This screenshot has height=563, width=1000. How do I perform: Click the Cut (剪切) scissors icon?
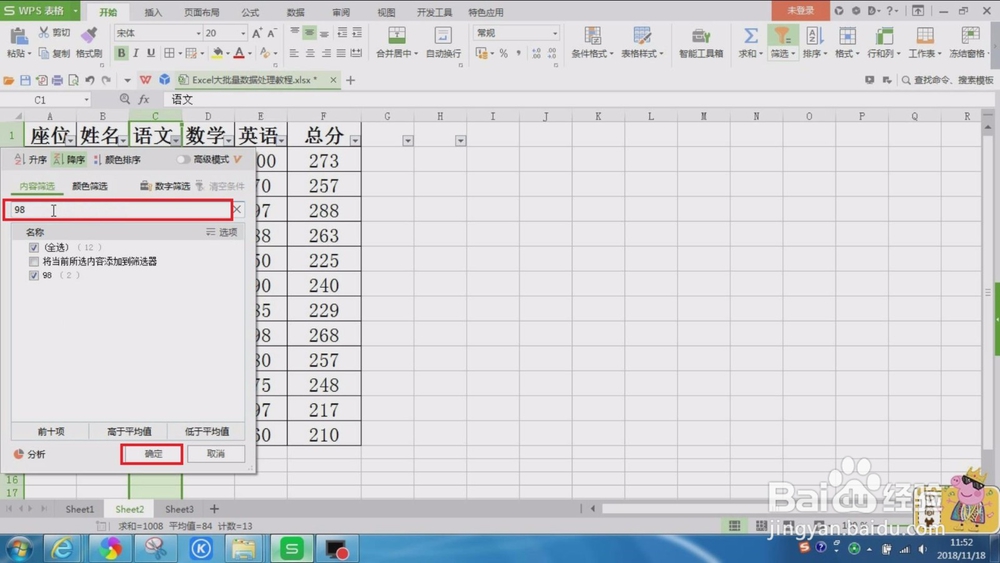(x=44, y=33)
